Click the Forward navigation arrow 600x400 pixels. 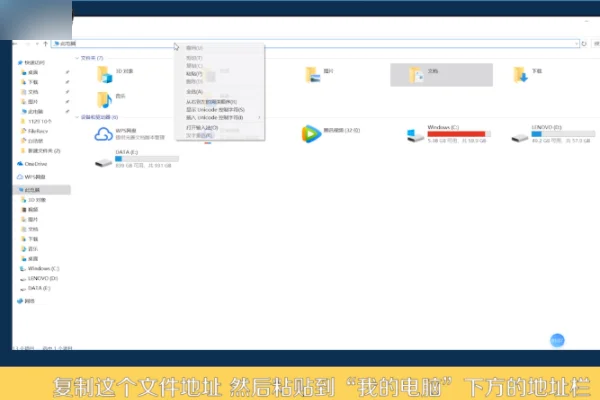point(28,44)
